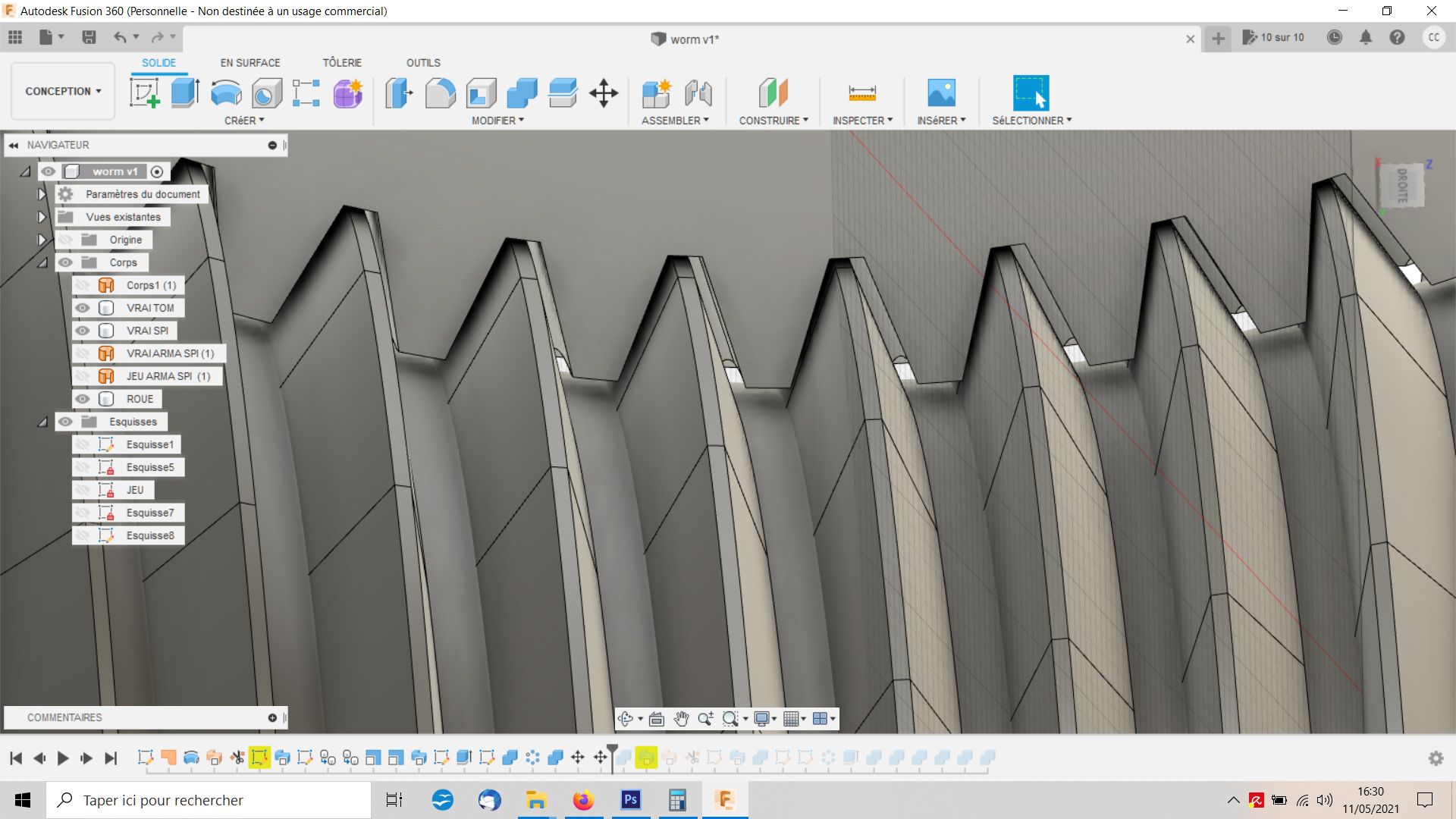1456x819 pixels.
Task: Select the Extrude tool icon
Action: [185, 93]
